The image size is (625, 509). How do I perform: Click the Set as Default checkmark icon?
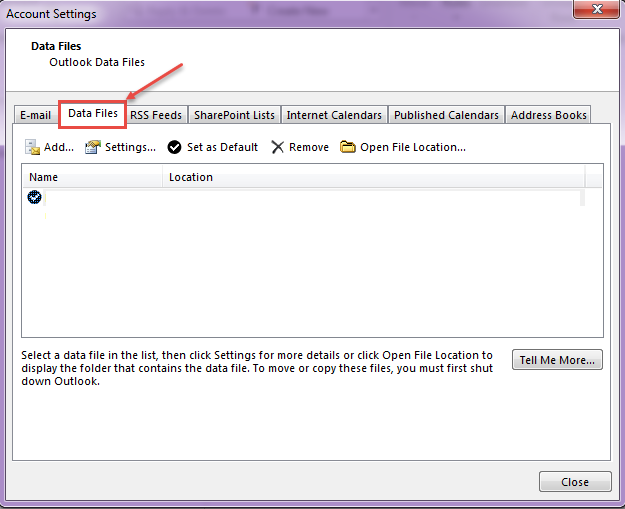pos(174,147)
